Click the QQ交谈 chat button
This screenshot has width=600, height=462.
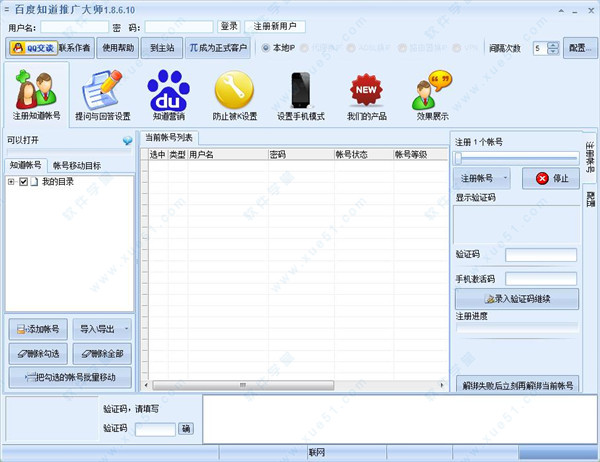pos(31,47)
